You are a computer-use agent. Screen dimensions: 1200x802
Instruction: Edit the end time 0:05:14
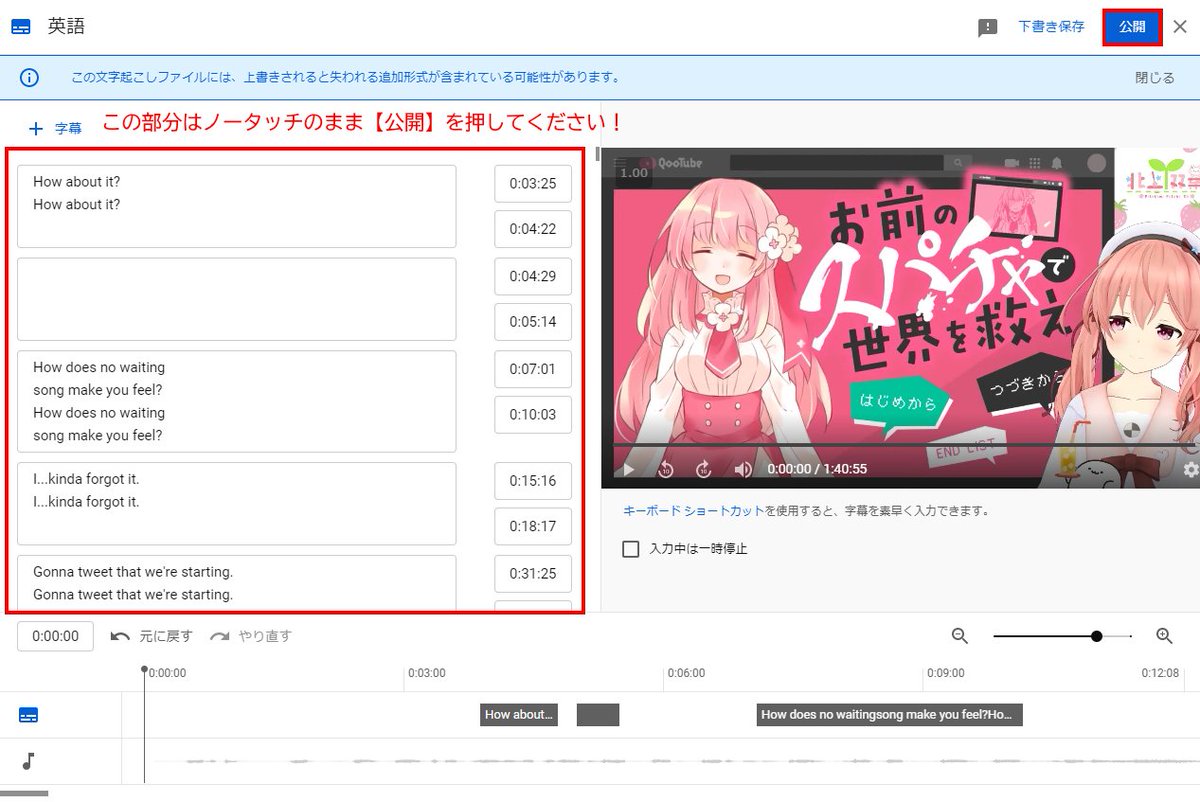(533, 322)
